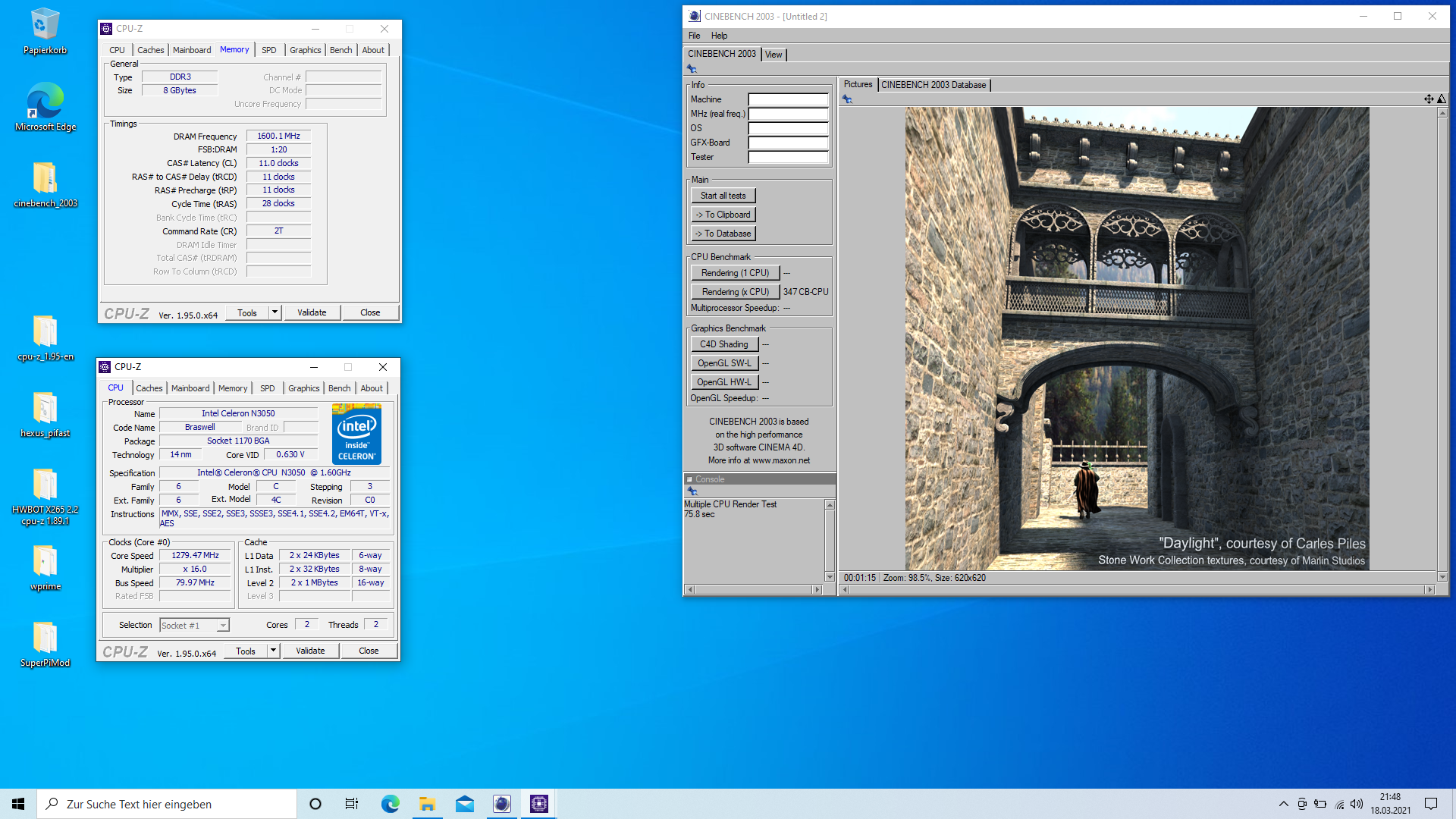This screenshot has height=819, width=1456.
Task: Open Mainboard tab in upper CPU-Z window
Action: click(192, 50)
